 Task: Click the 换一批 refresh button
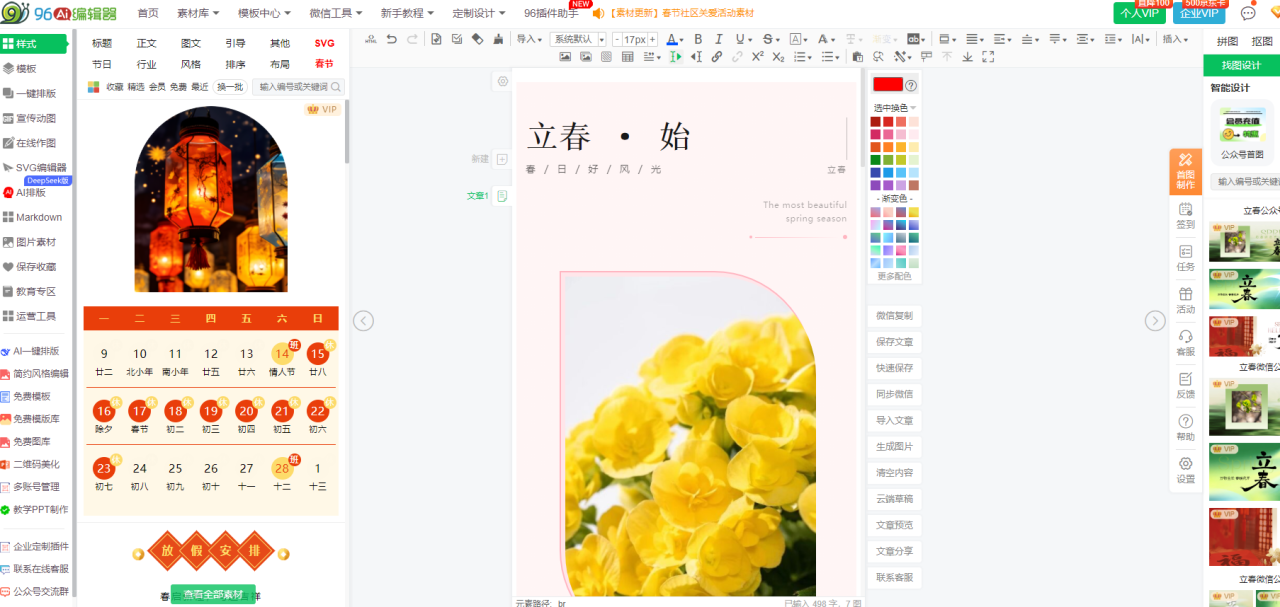(230, 87)
